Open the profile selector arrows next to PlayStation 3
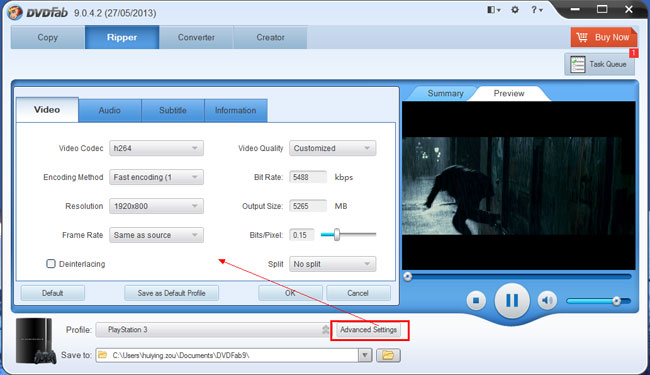The width and height of the screenshot is (650, 375). pos(325,330)
